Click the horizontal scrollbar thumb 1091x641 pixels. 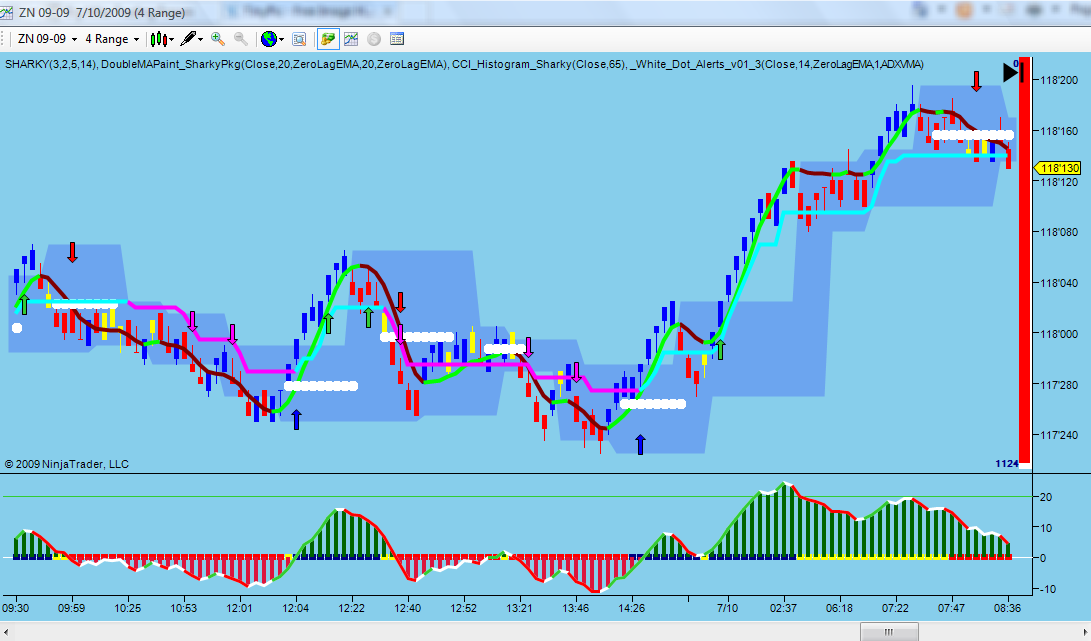[889, 632]
